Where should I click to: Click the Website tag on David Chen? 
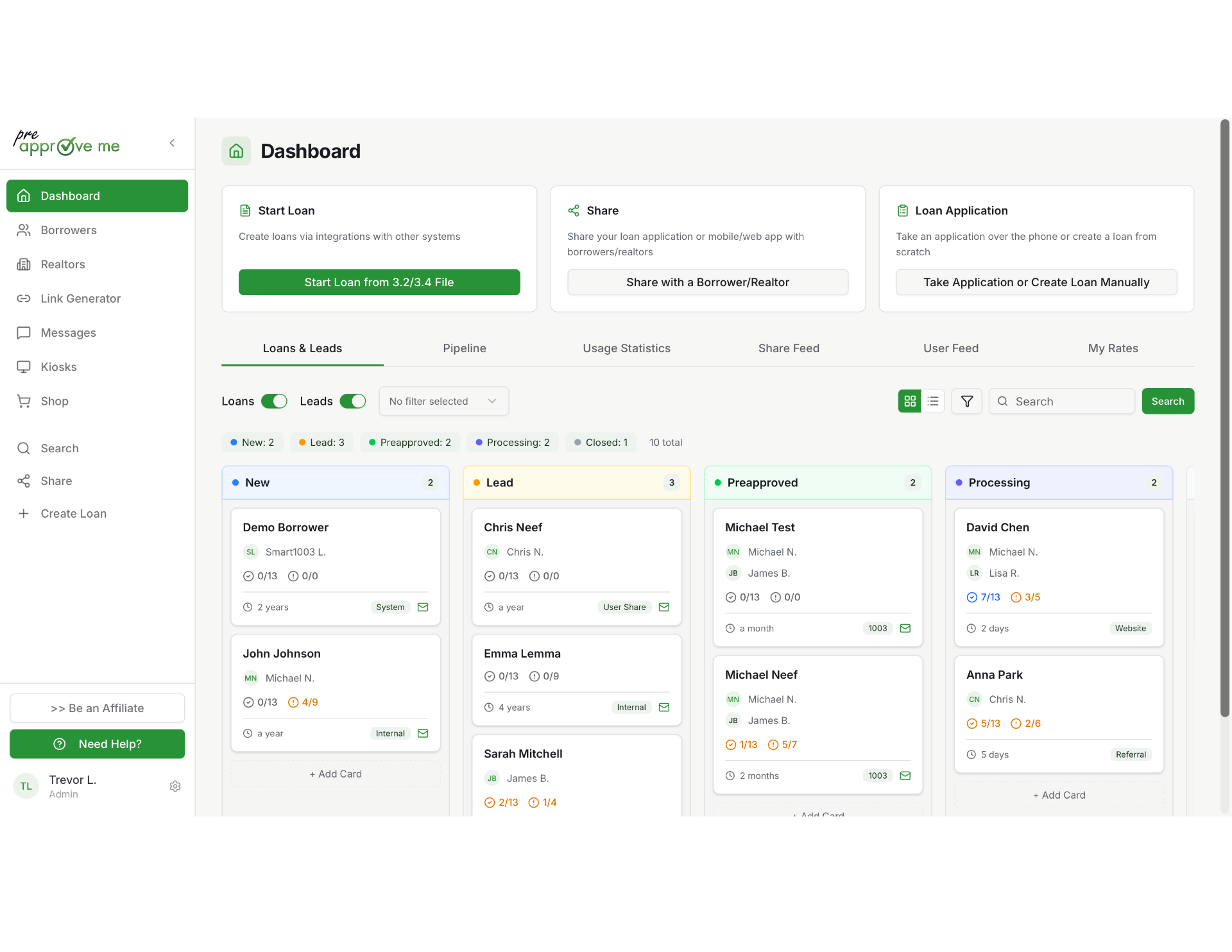1131,628
